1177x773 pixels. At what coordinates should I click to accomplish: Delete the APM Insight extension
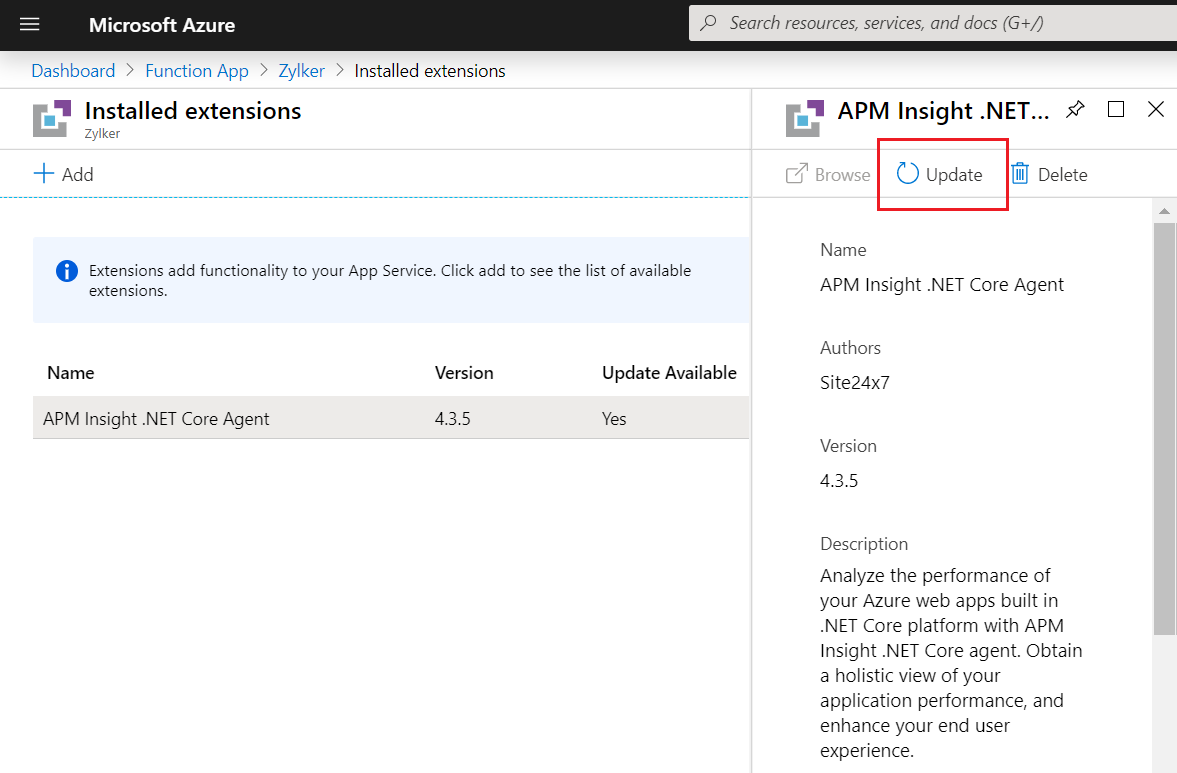pos(1049,175)
